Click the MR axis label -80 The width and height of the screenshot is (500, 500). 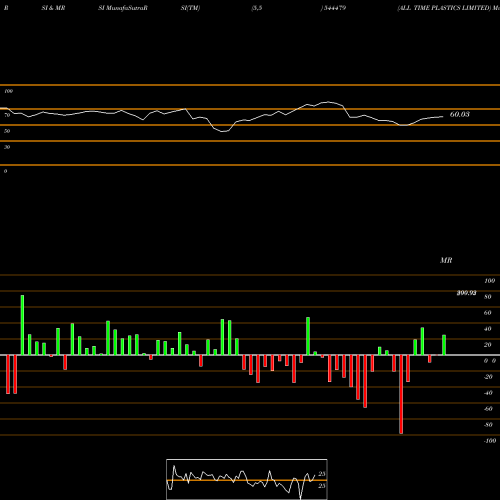tap(488, 425)
